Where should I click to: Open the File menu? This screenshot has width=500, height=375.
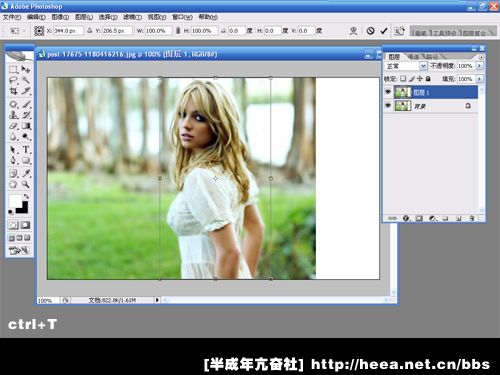click(12, 17)
